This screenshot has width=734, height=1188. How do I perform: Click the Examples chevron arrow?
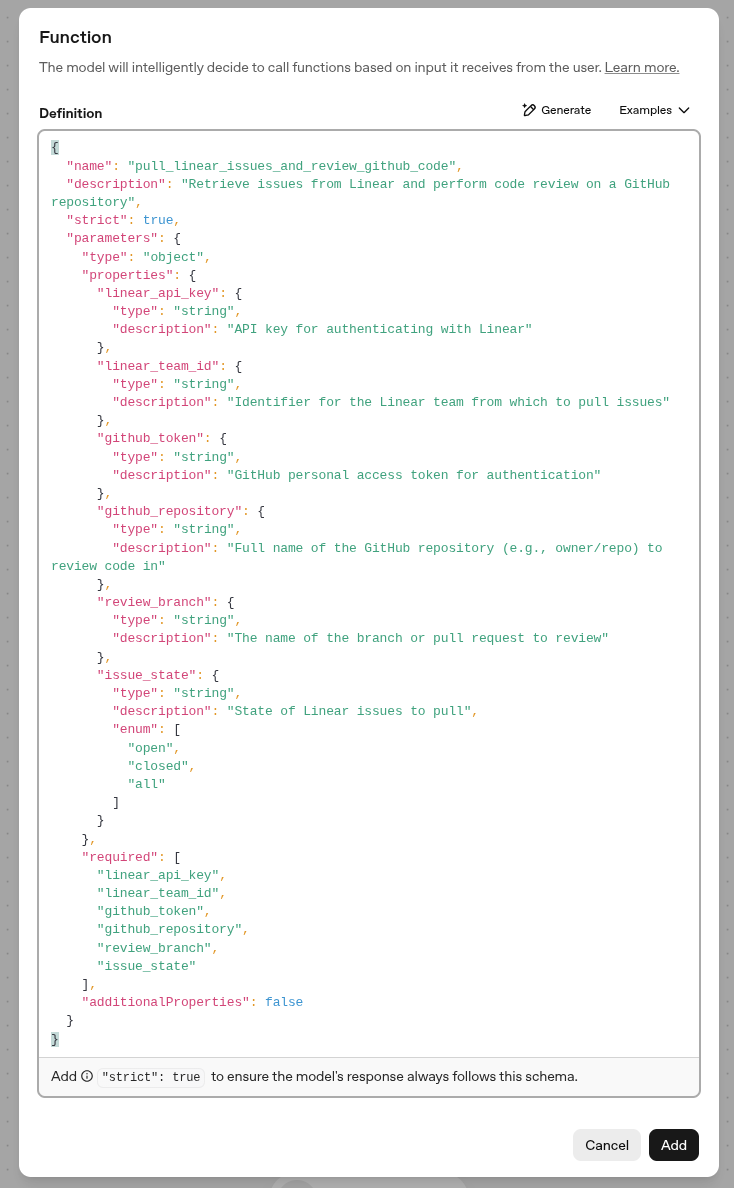coord(684,110)
